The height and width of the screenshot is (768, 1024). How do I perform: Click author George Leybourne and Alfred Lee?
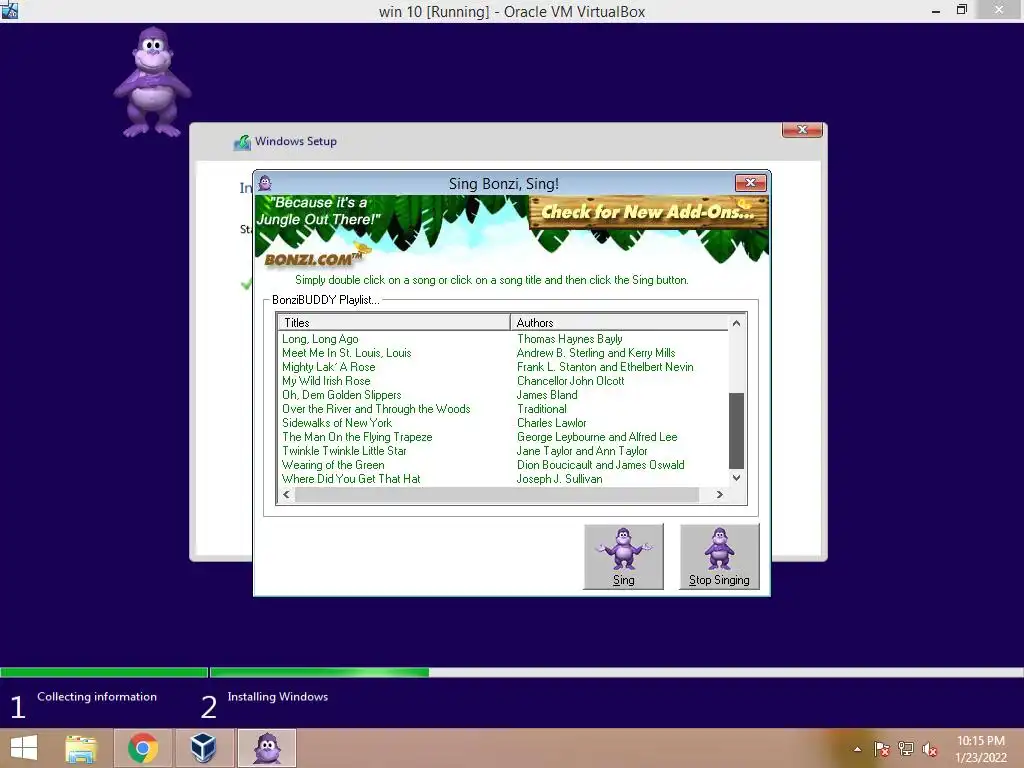[x=597, y=437]
